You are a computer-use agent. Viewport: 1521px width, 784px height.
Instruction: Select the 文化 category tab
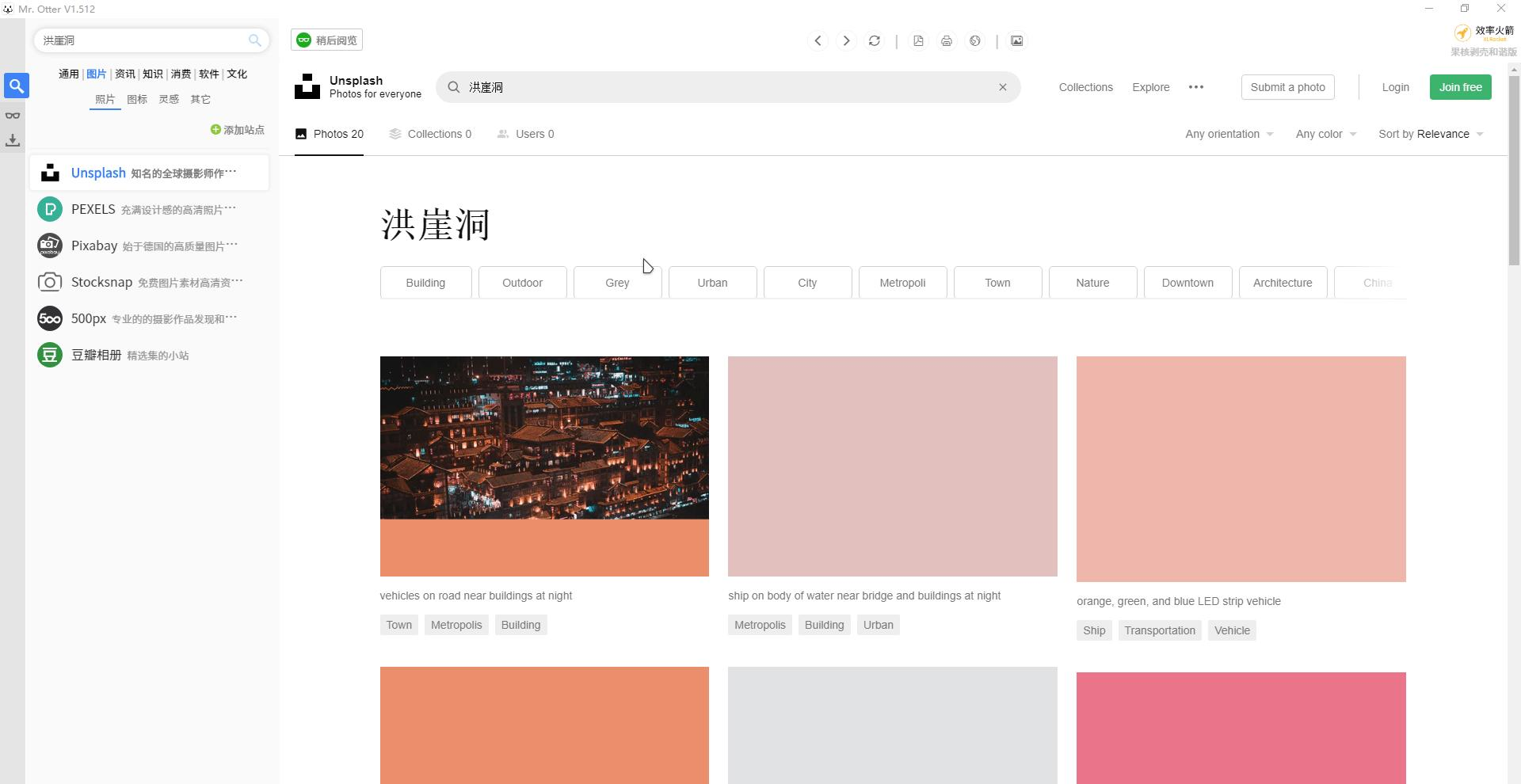(x=237, y=74)
